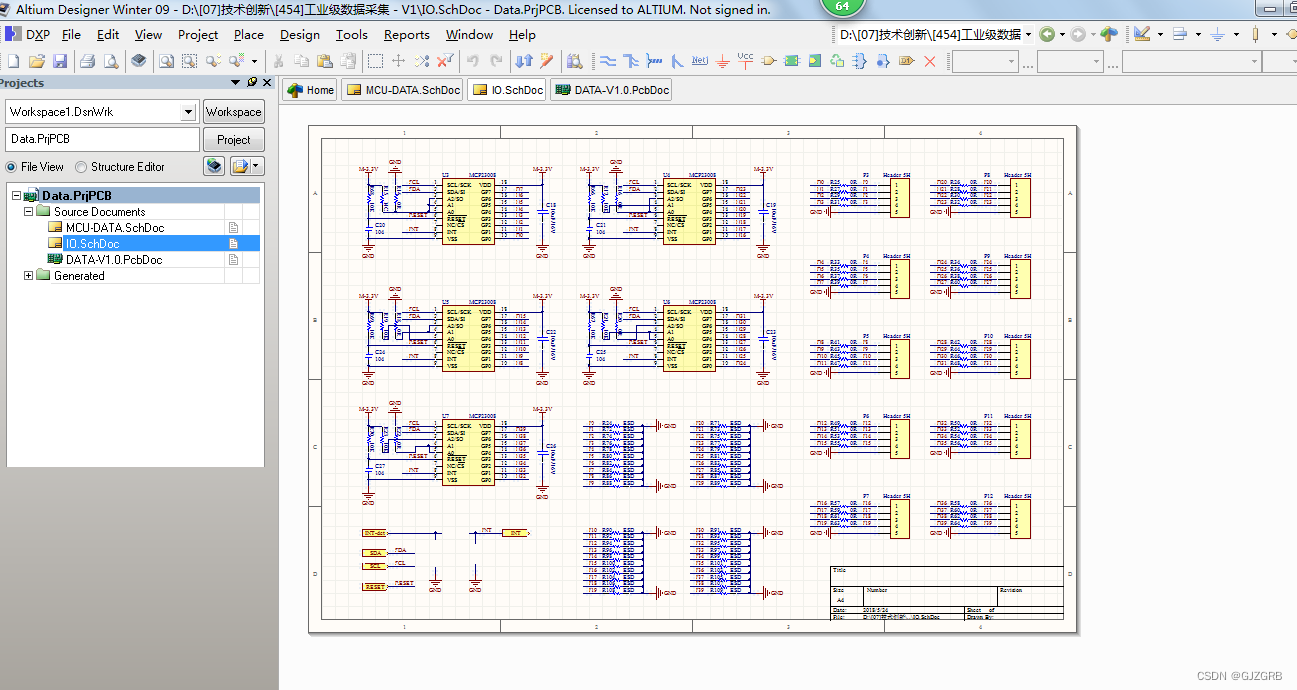Place a GND power port

723,61
